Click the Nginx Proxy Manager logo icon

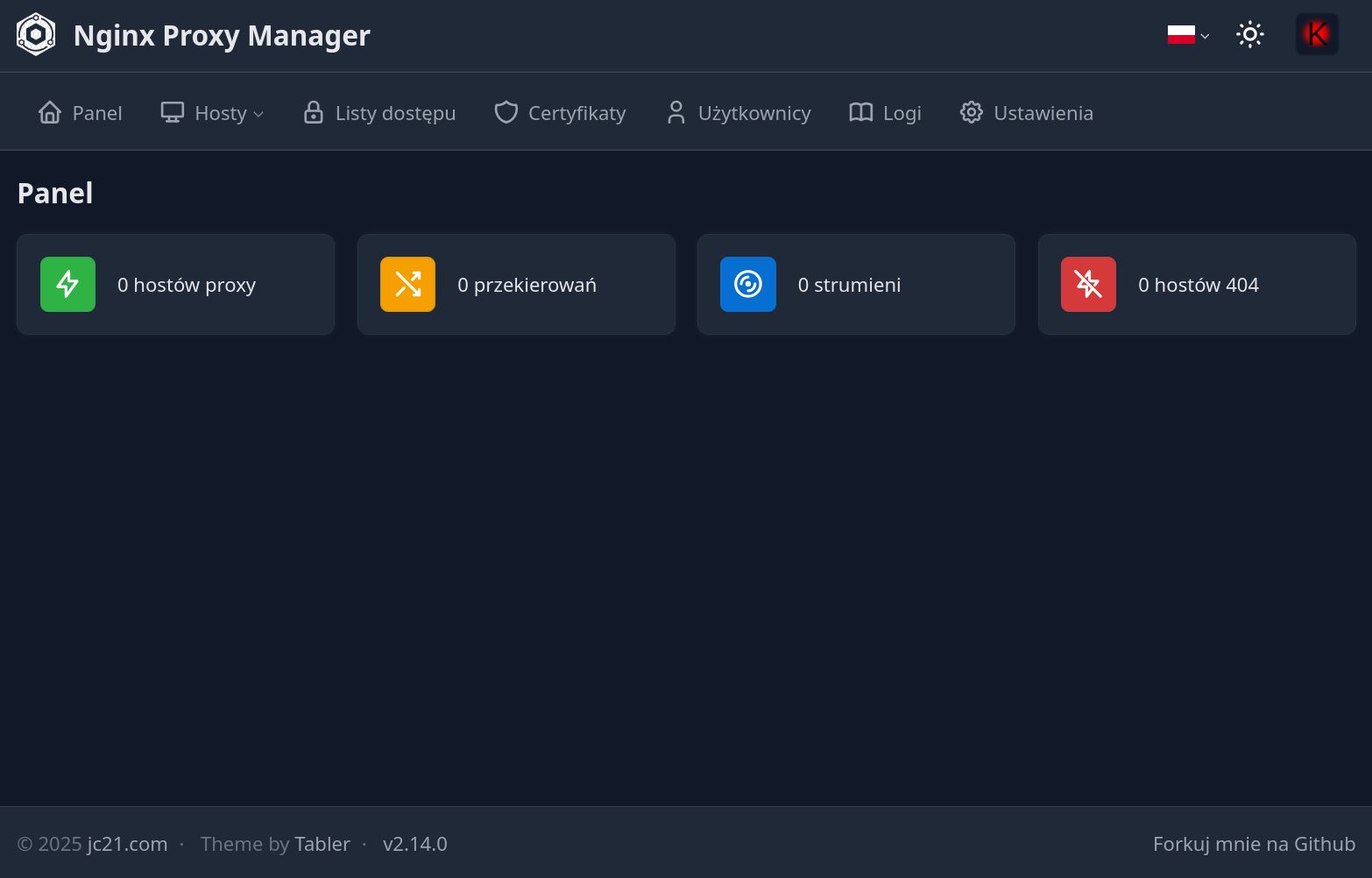point(36,35)
